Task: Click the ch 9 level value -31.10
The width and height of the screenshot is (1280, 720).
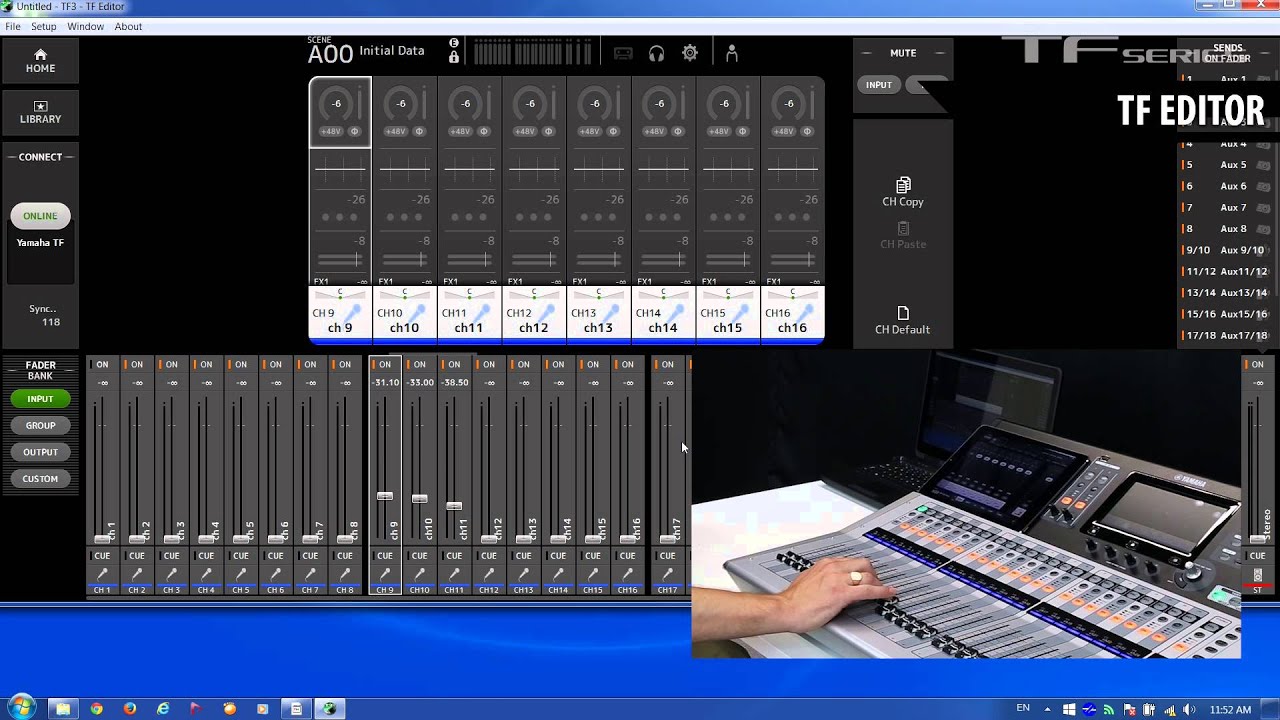Action: 386,383
